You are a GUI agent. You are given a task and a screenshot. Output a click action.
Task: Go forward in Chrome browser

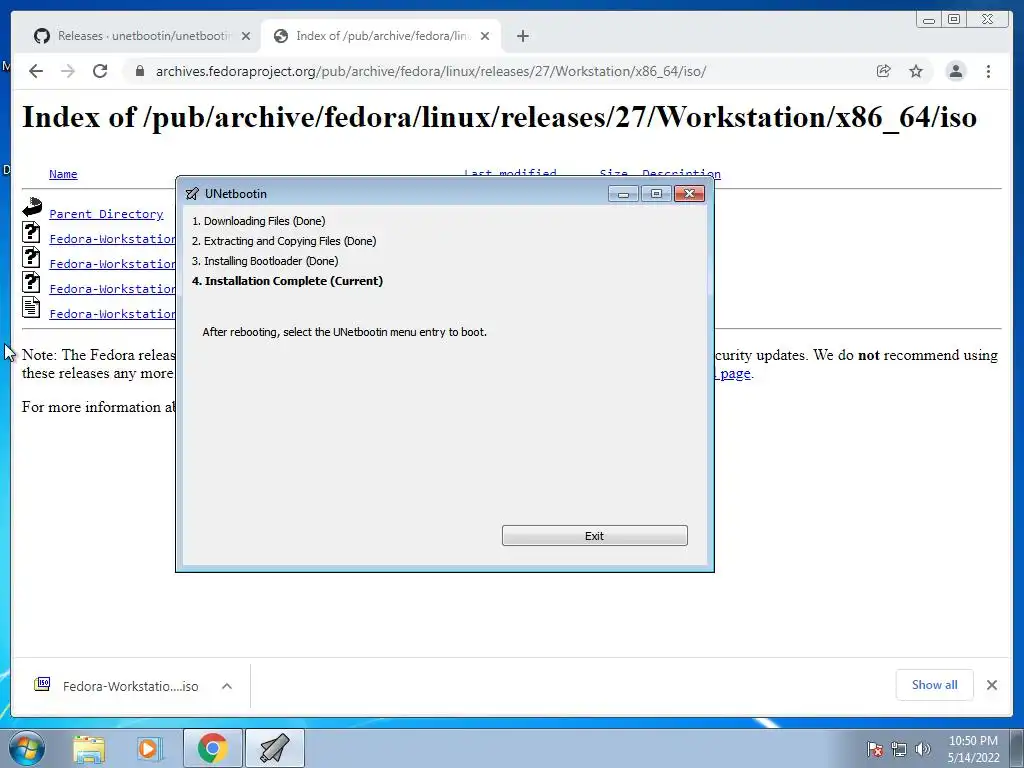tap(68, 71)
